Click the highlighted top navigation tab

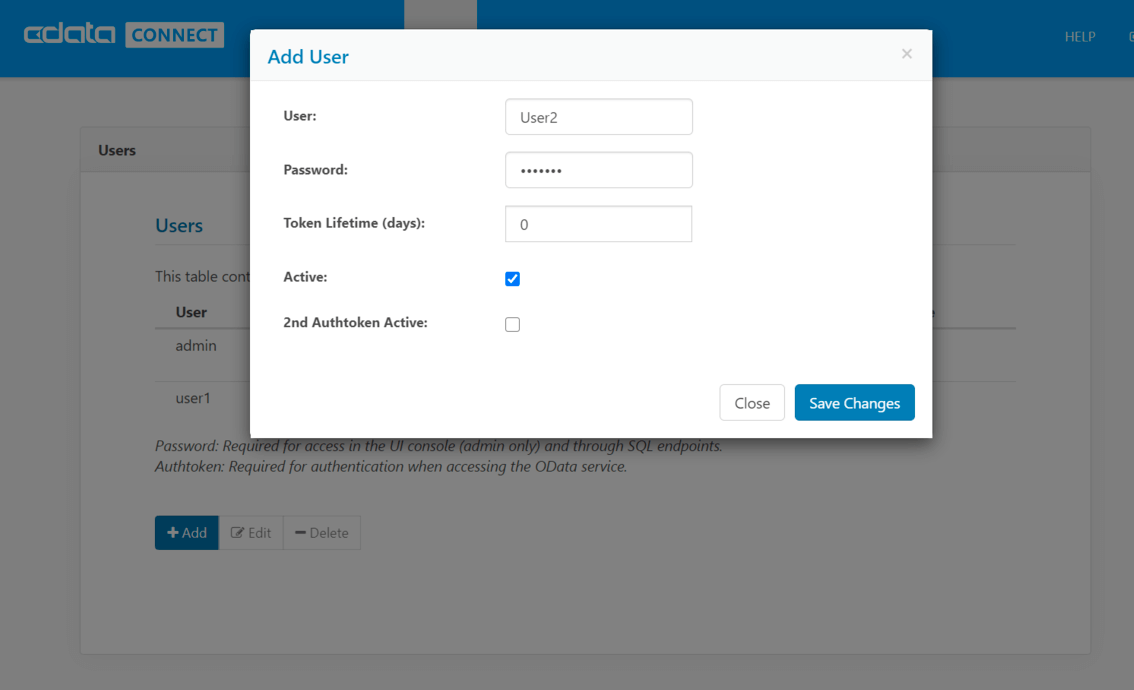[440, 14]
